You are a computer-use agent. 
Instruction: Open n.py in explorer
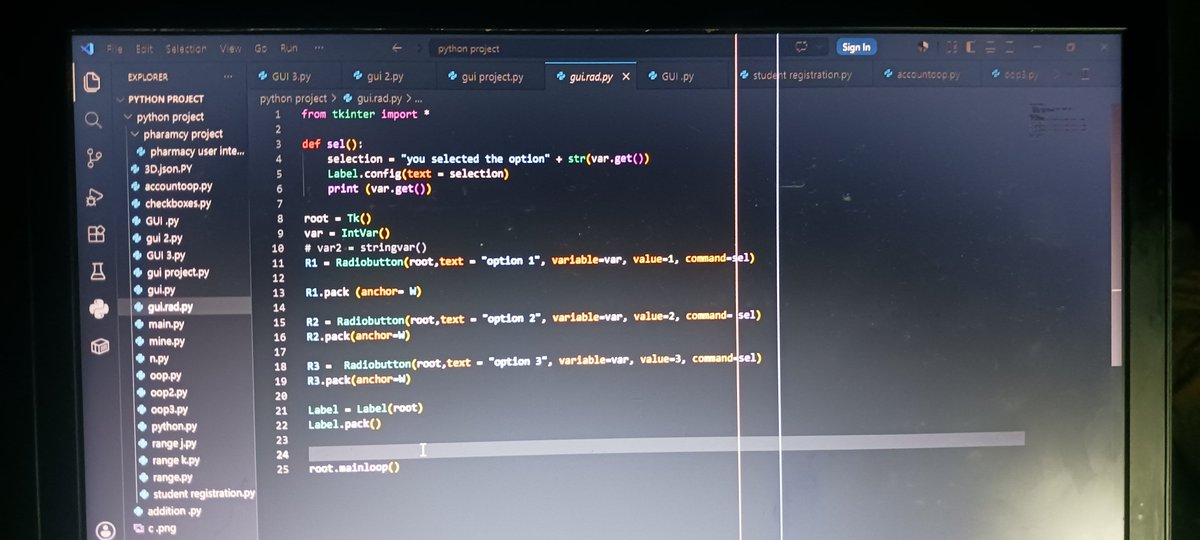point(159,358)
